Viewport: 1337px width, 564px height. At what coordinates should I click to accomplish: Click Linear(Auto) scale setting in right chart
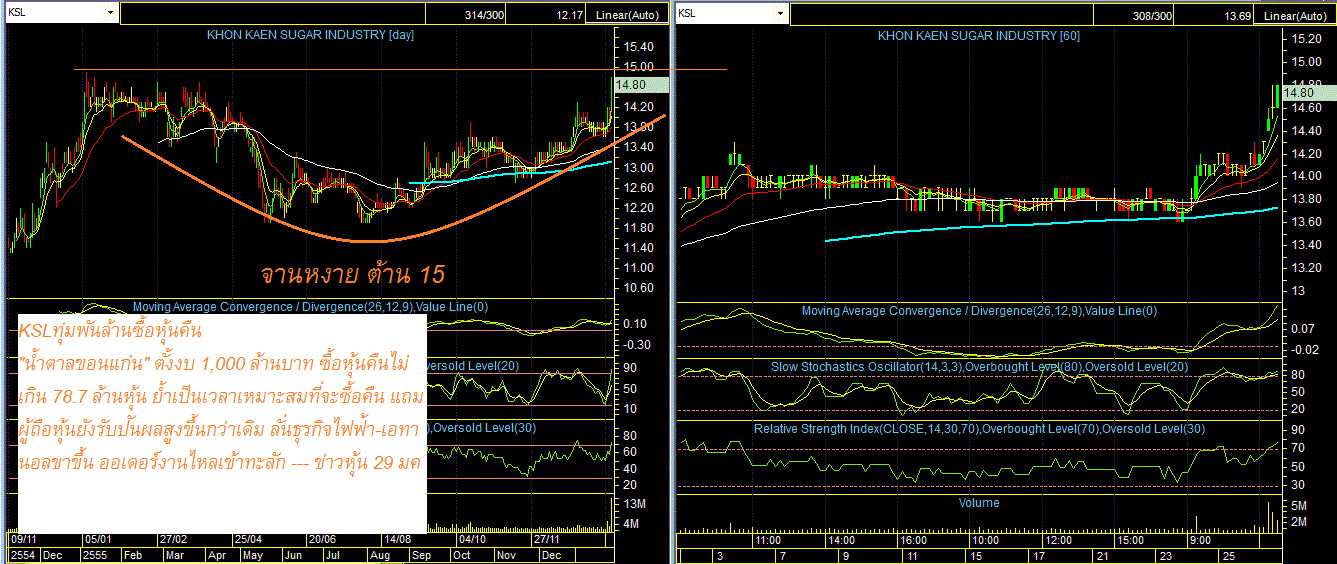click(1297, 15)
